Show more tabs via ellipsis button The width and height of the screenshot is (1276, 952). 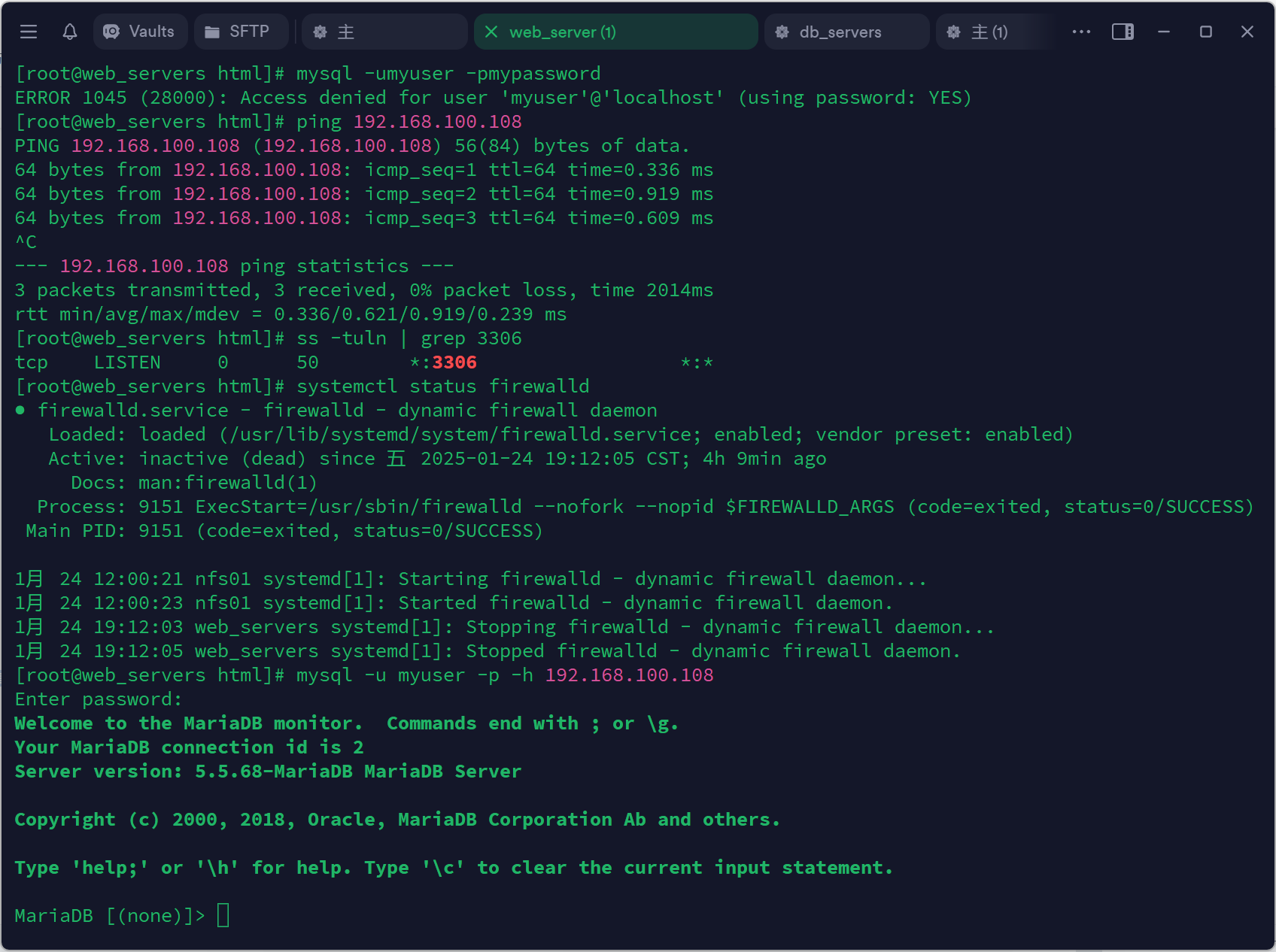pos(1081,32)
